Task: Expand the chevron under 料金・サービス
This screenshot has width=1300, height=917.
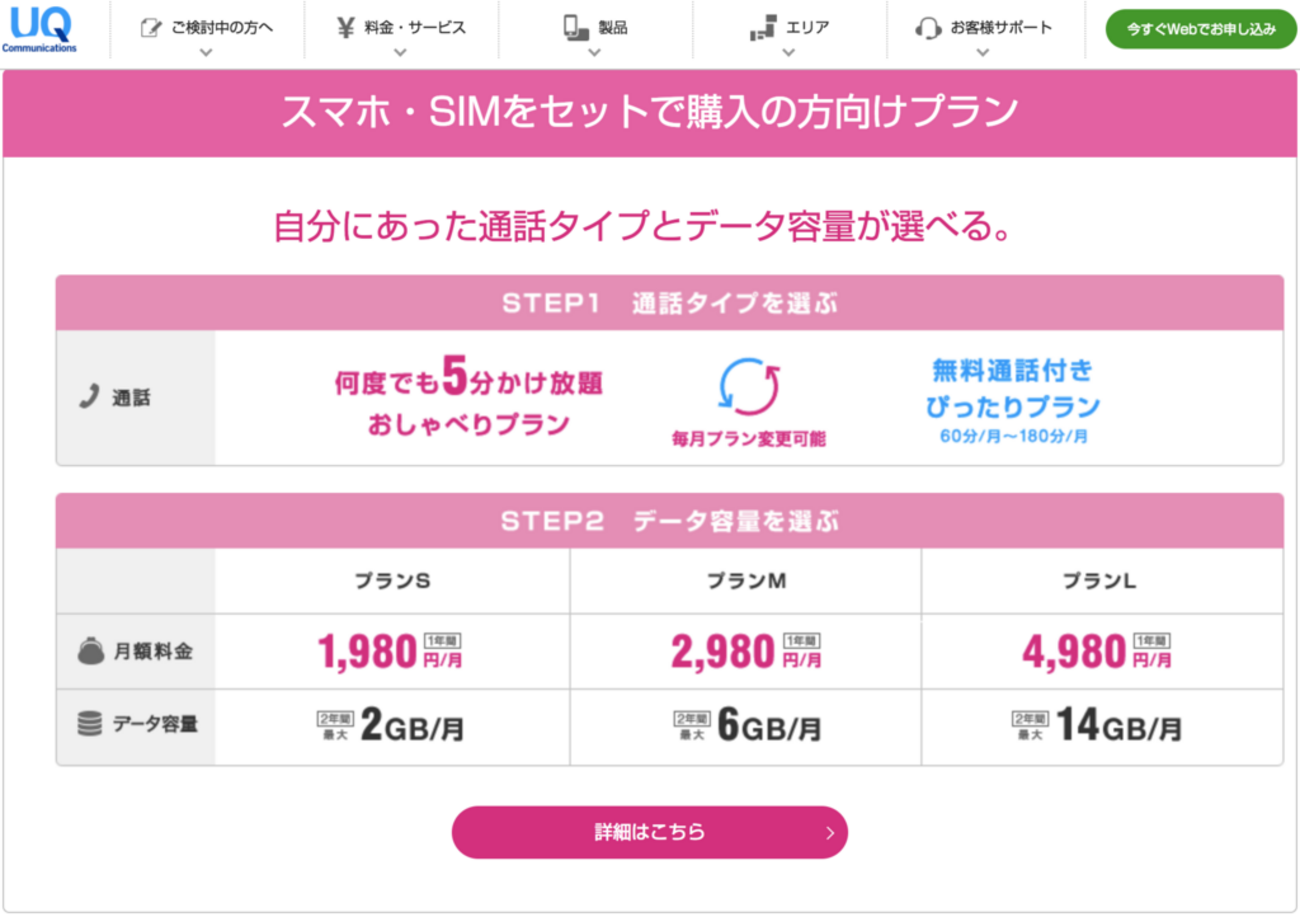Action: pos(401,52)
